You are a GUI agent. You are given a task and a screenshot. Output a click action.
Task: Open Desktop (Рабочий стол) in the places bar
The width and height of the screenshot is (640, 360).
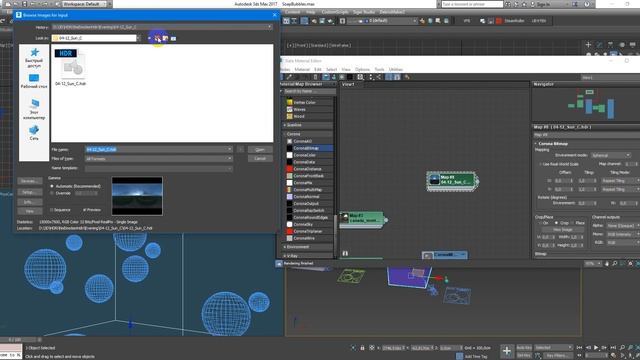coord(34,81)
